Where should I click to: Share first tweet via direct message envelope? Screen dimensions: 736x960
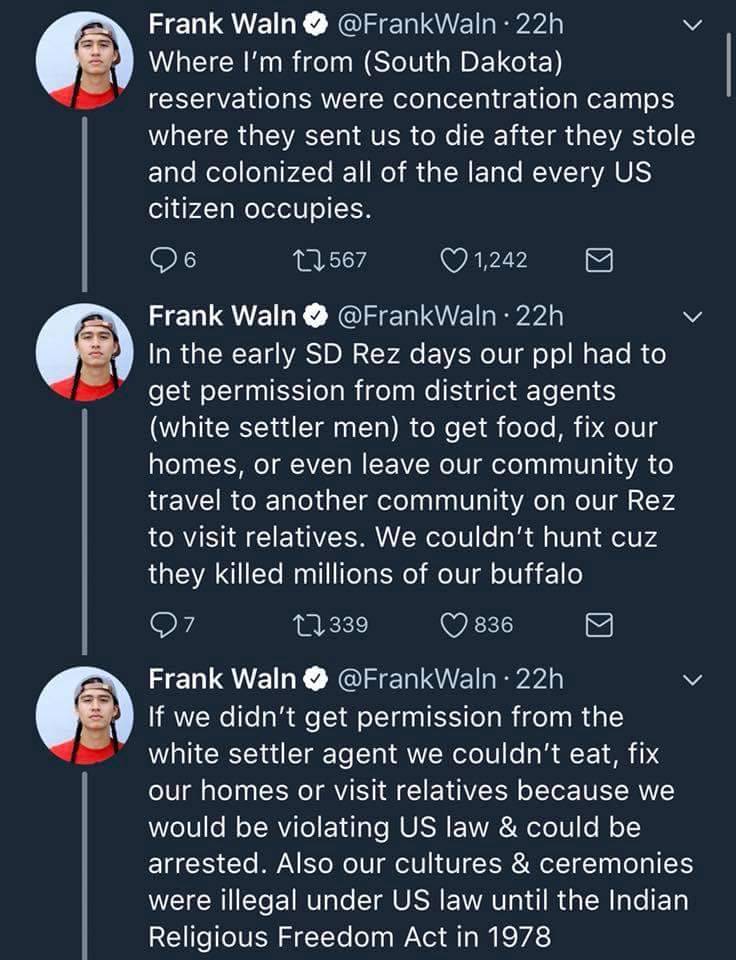click(598, 261)
